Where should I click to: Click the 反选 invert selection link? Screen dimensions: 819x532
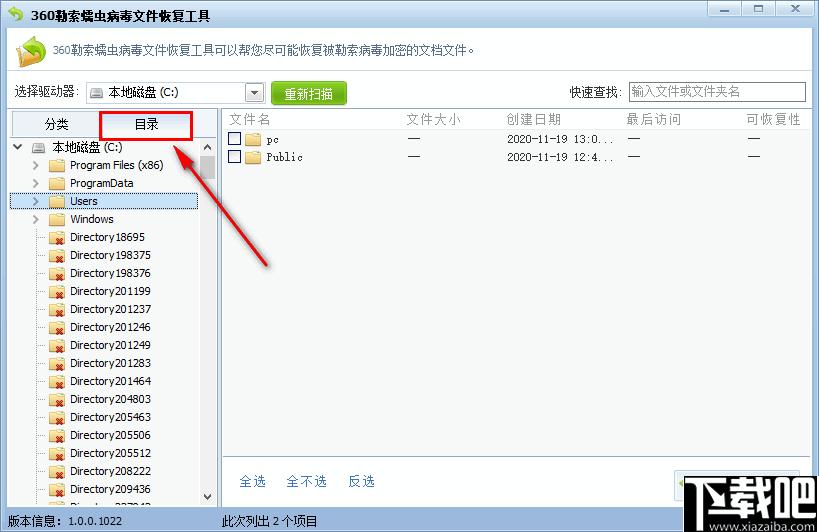point(361,481)
